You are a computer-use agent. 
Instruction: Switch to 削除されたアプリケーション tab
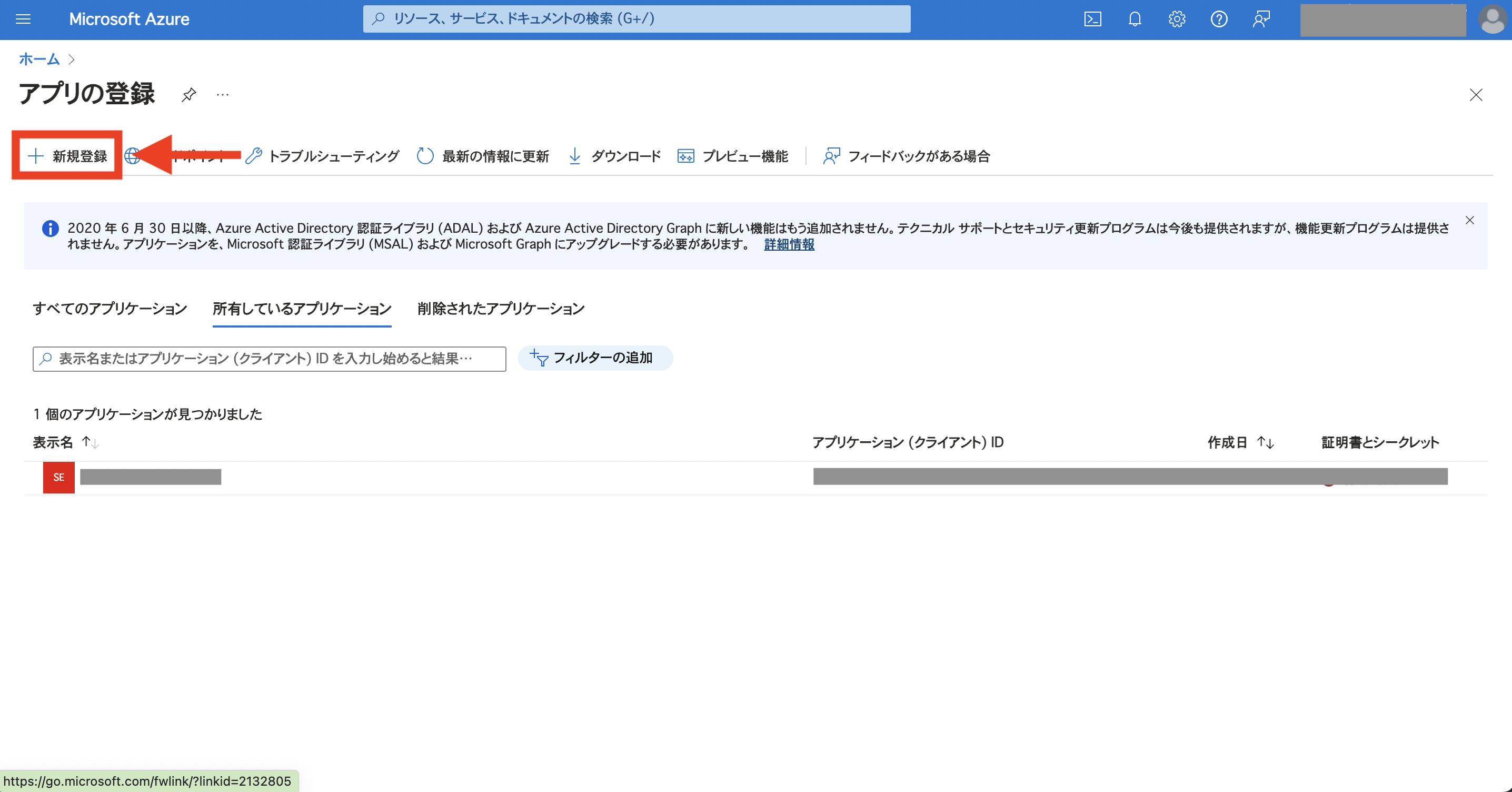pyautogui.click(x=501, y=309)
